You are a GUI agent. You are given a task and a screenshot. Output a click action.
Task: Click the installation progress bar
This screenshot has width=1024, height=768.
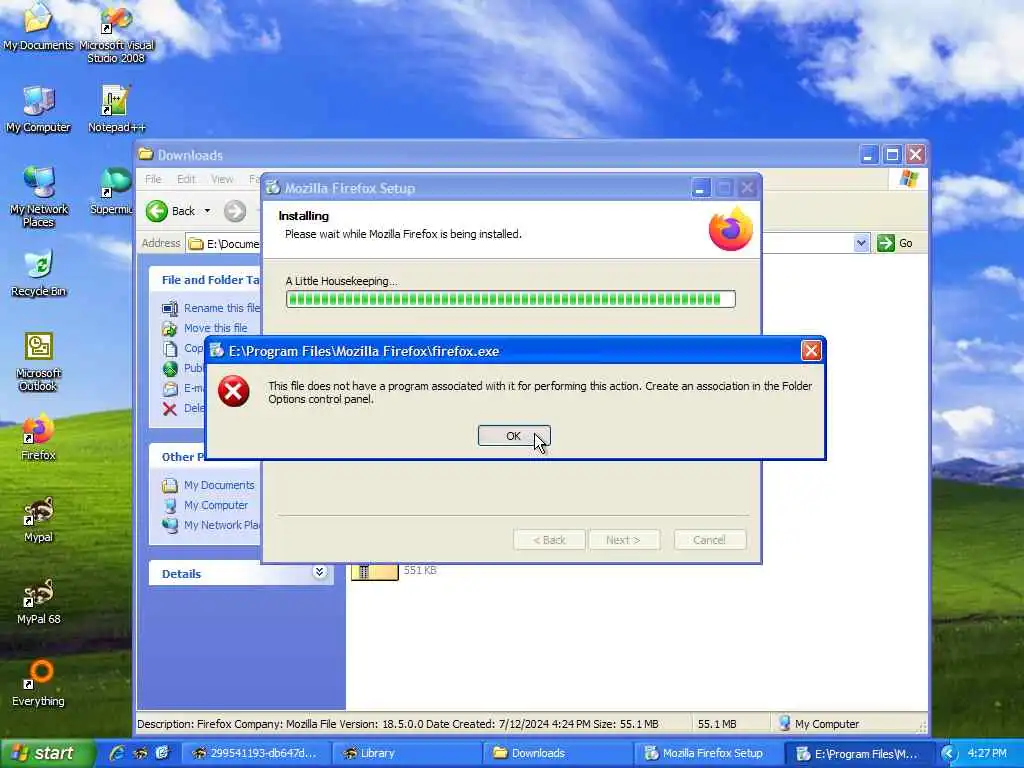click(x=511, y=299)
